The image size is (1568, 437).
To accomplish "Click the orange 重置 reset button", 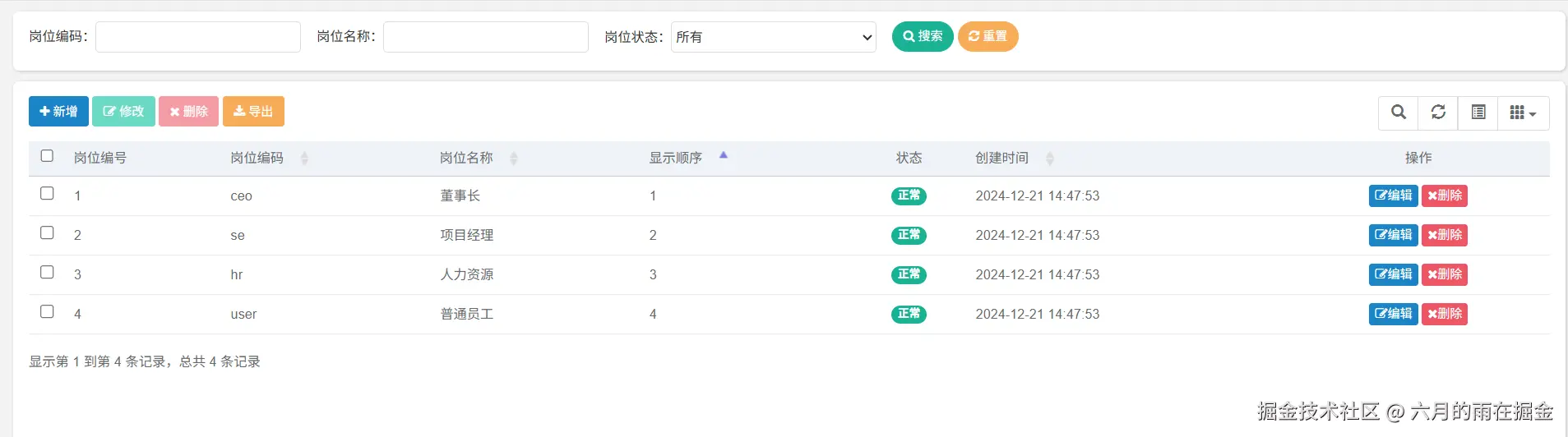I will (988, 36).
